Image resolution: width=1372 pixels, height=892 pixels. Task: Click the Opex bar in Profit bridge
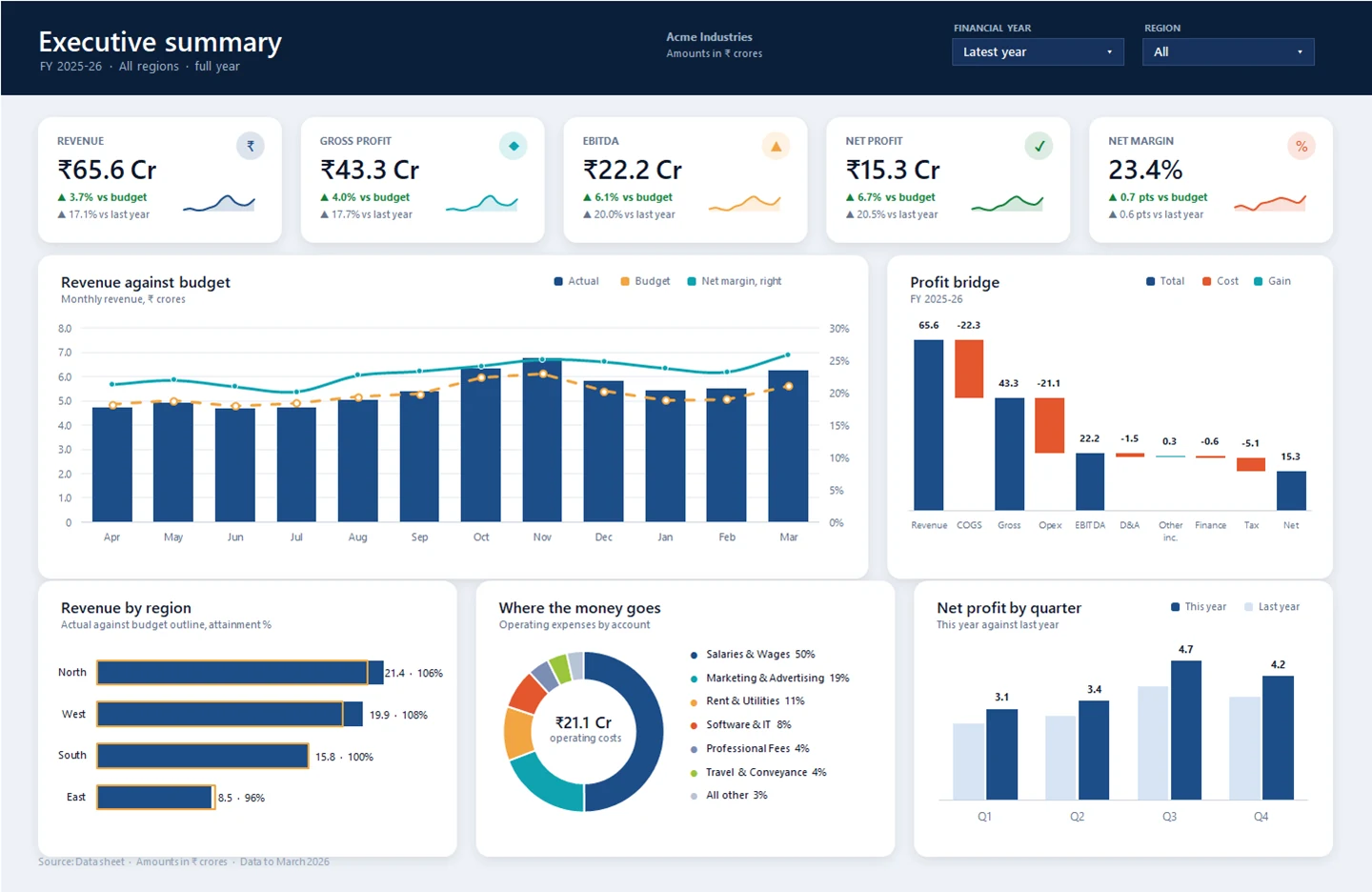(1050, 425)
